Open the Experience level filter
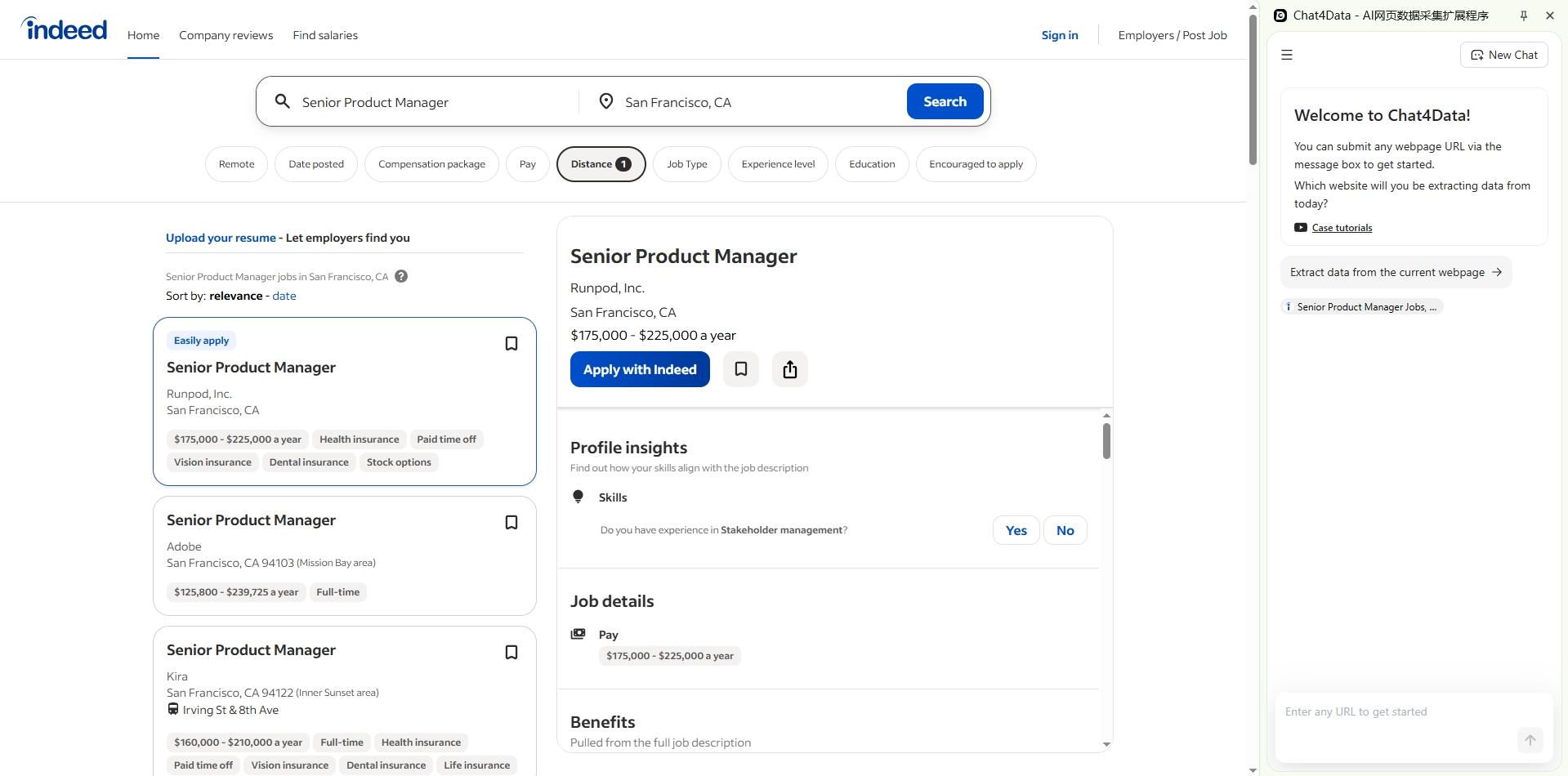The image size is (1568, 776). click(x=777, y=164)
